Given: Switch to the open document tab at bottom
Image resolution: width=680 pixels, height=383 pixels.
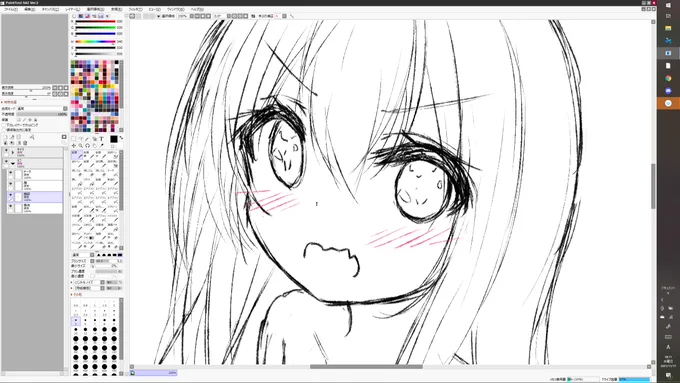Looking at the screenshot, I should click(x=154, y=373).
